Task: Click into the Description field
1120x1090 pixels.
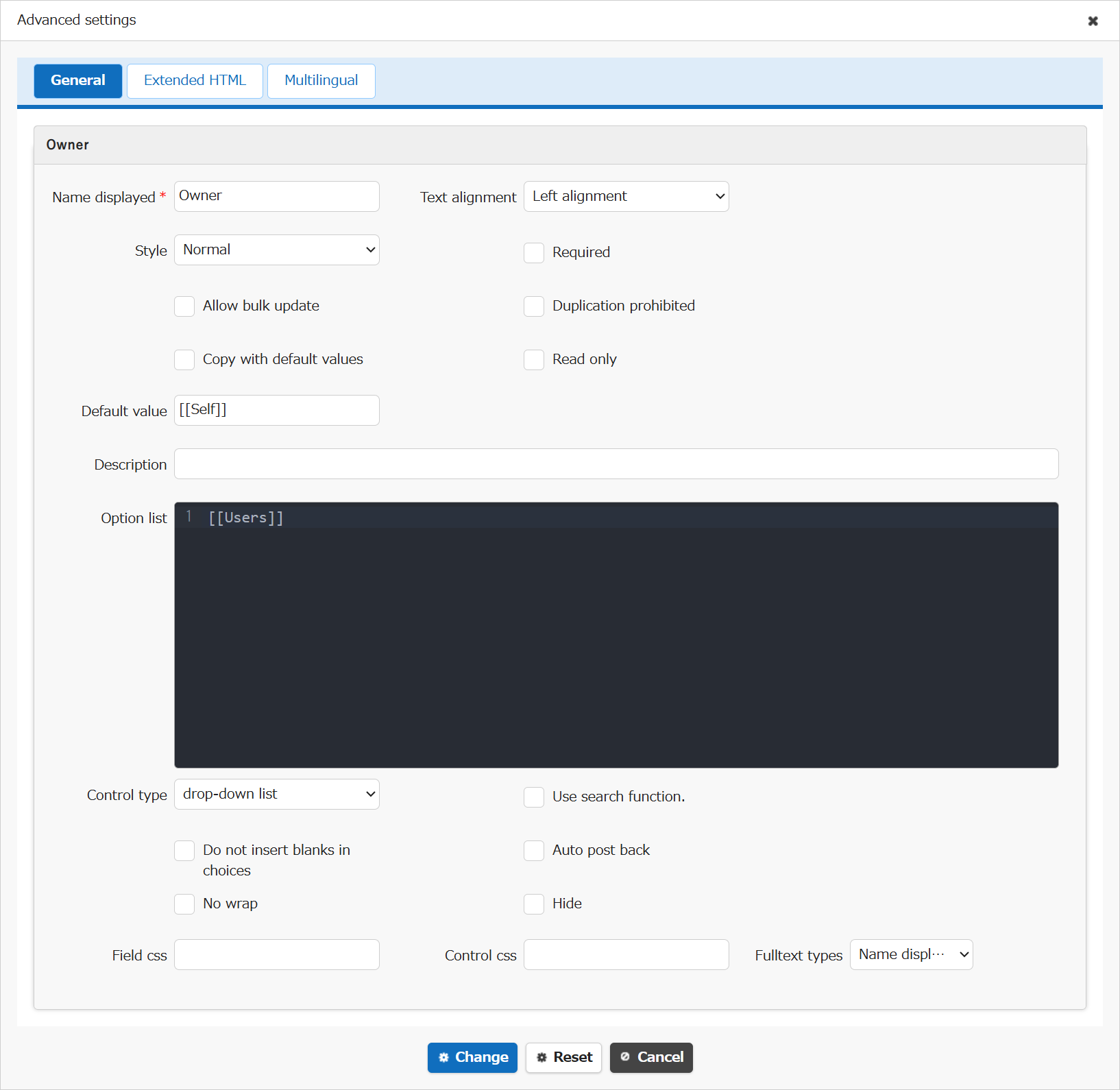Action: (616, 463)
